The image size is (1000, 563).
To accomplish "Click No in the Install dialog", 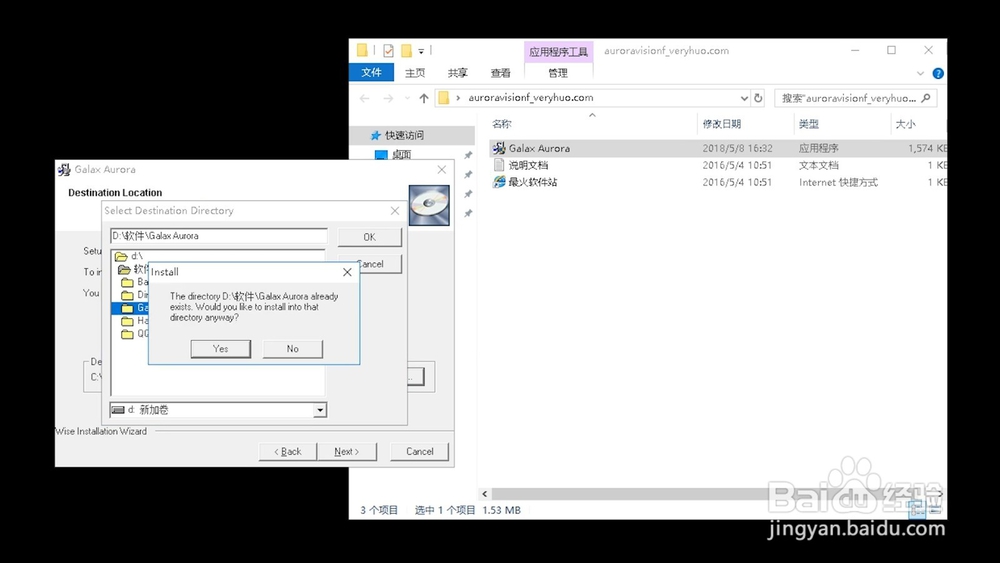I will (x=293, y=349).
